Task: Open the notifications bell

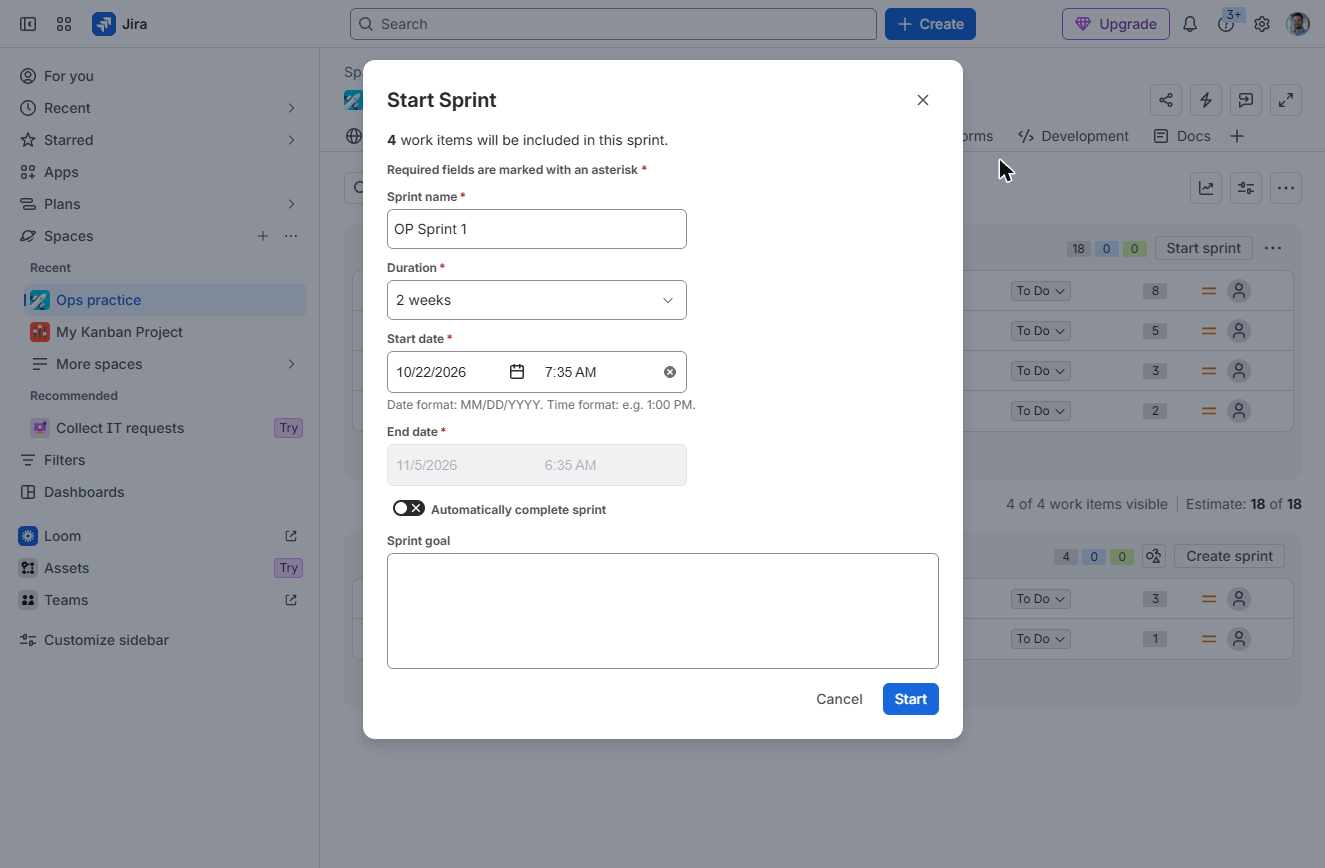Action: point(1190,24)
